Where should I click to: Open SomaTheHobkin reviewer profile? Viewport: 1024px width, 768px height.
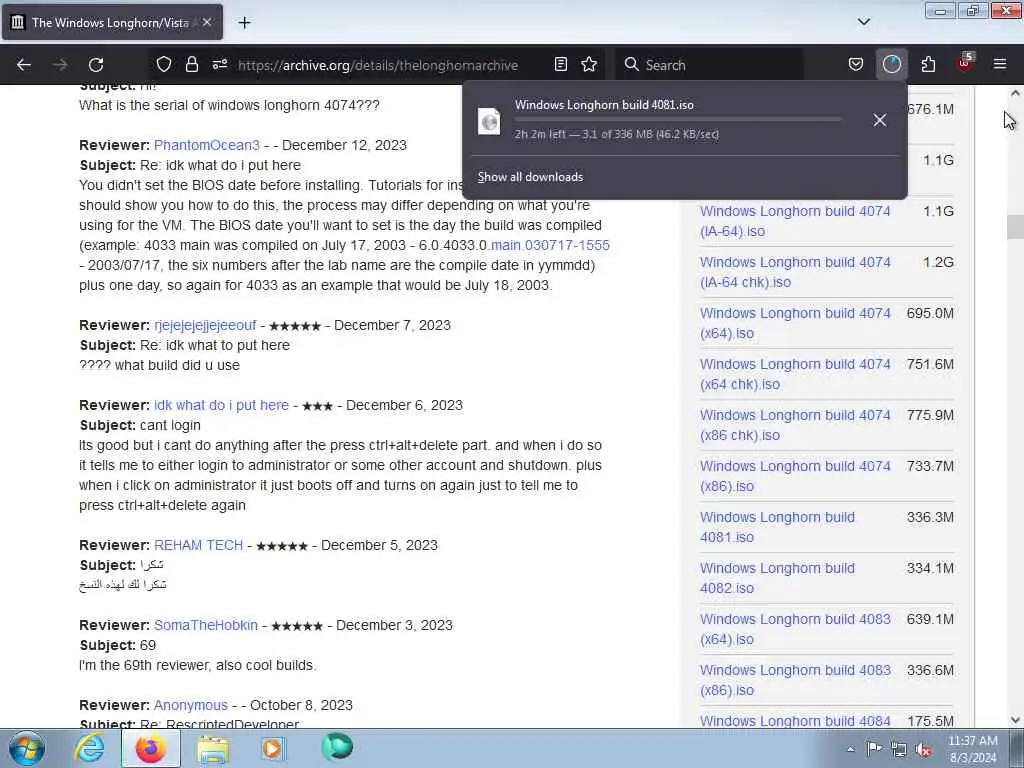pyautogui.click(x=206, y=625)
